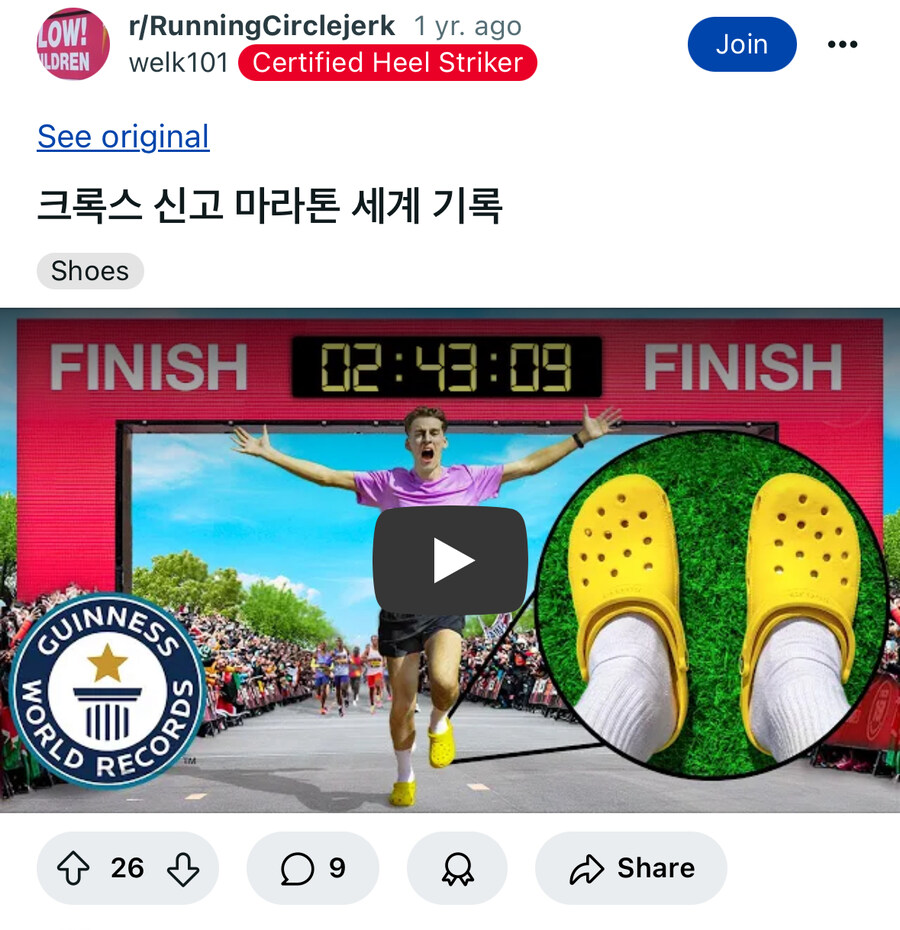The height and width of the screenshot is (930, 900).
Task: Click the finish line clock showing 02:43:09
Action: 447,367
